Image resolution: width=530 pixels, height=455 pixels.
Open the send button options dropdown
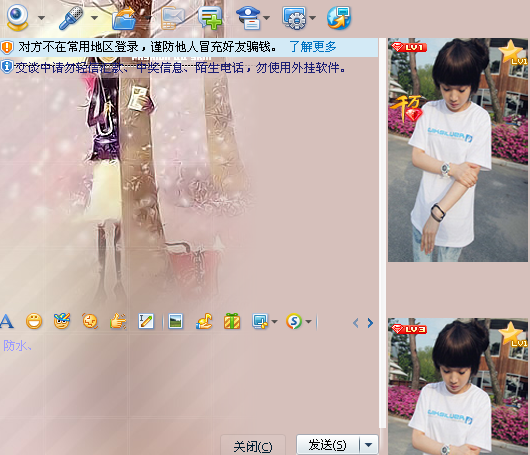tap(368, 445)
